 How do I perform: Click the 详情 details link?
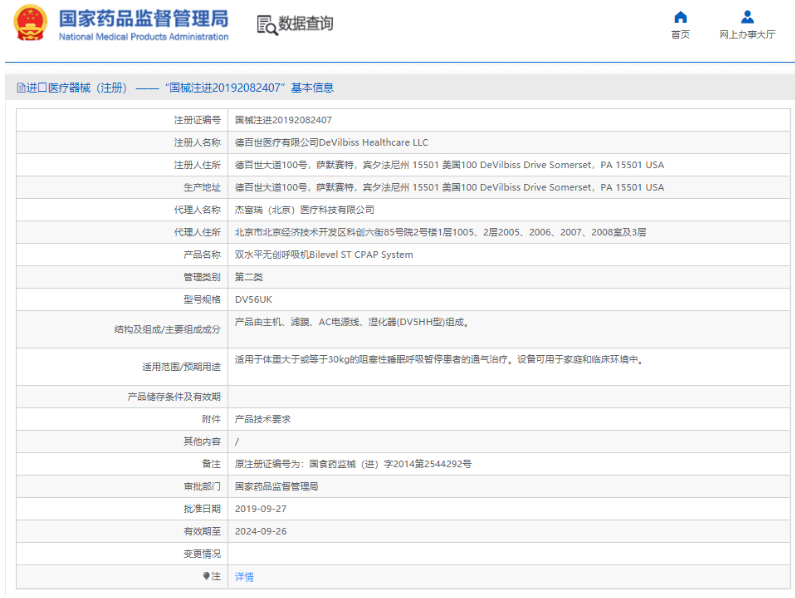point(244,577)
